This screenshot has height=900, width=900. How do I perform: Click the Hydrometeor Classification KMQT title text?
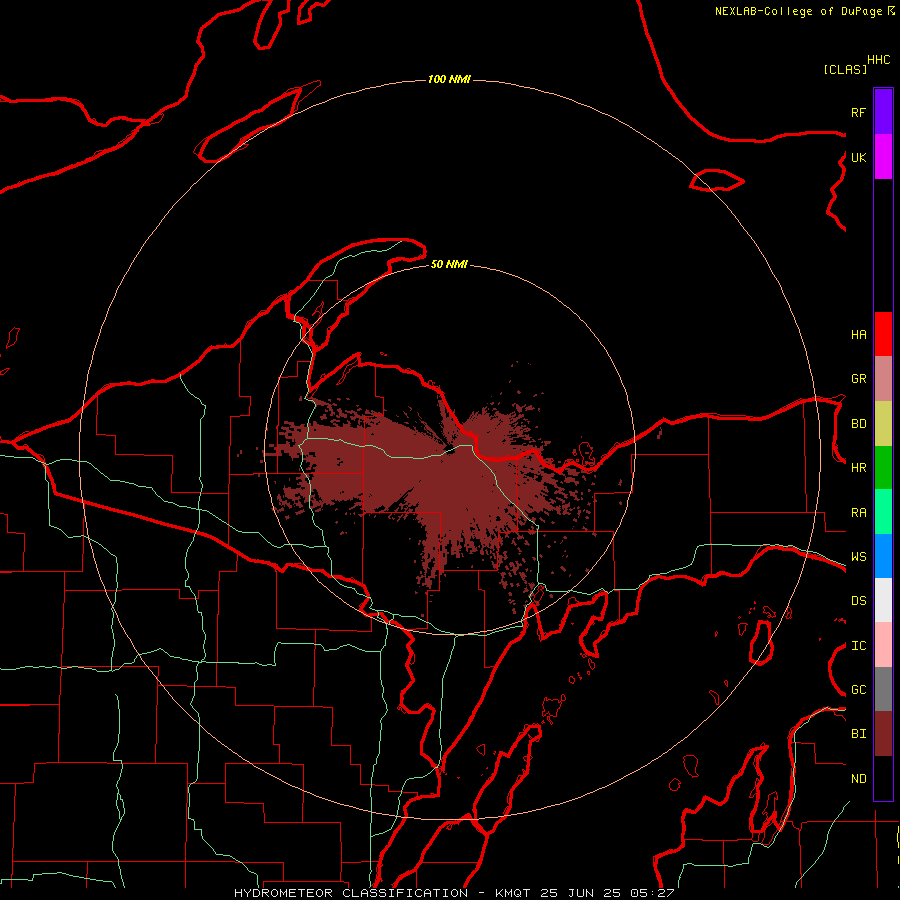coord(454,893)
